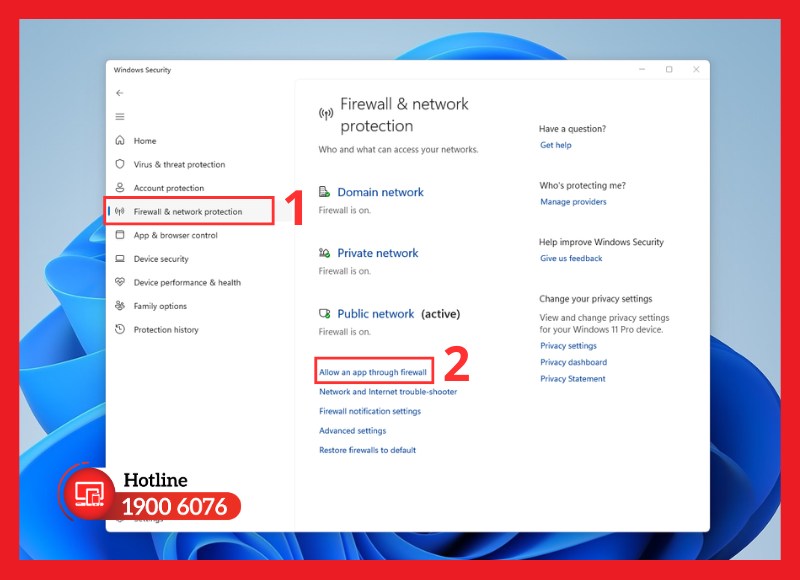Select Firewall & network protection sidebar item
This screenshot has height=580, width=800.
[189, 211]
